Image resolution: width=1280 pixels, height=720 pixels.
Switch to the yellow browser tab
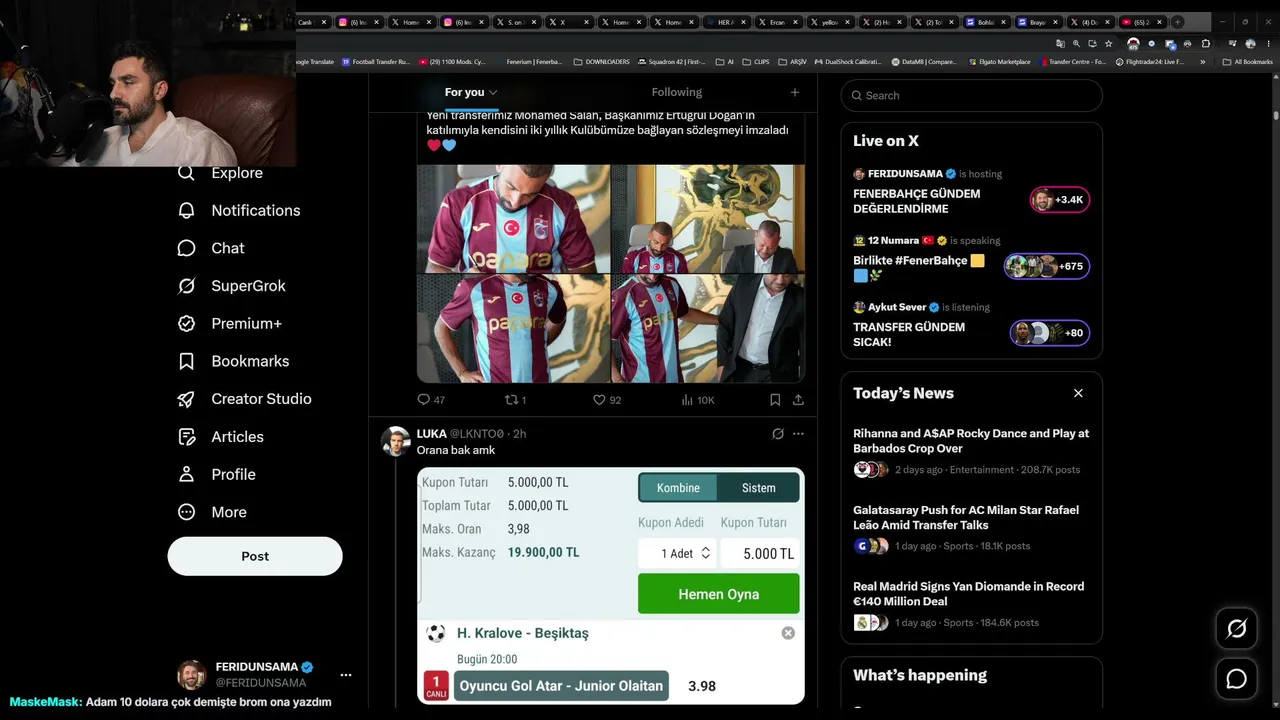[830, 22]
